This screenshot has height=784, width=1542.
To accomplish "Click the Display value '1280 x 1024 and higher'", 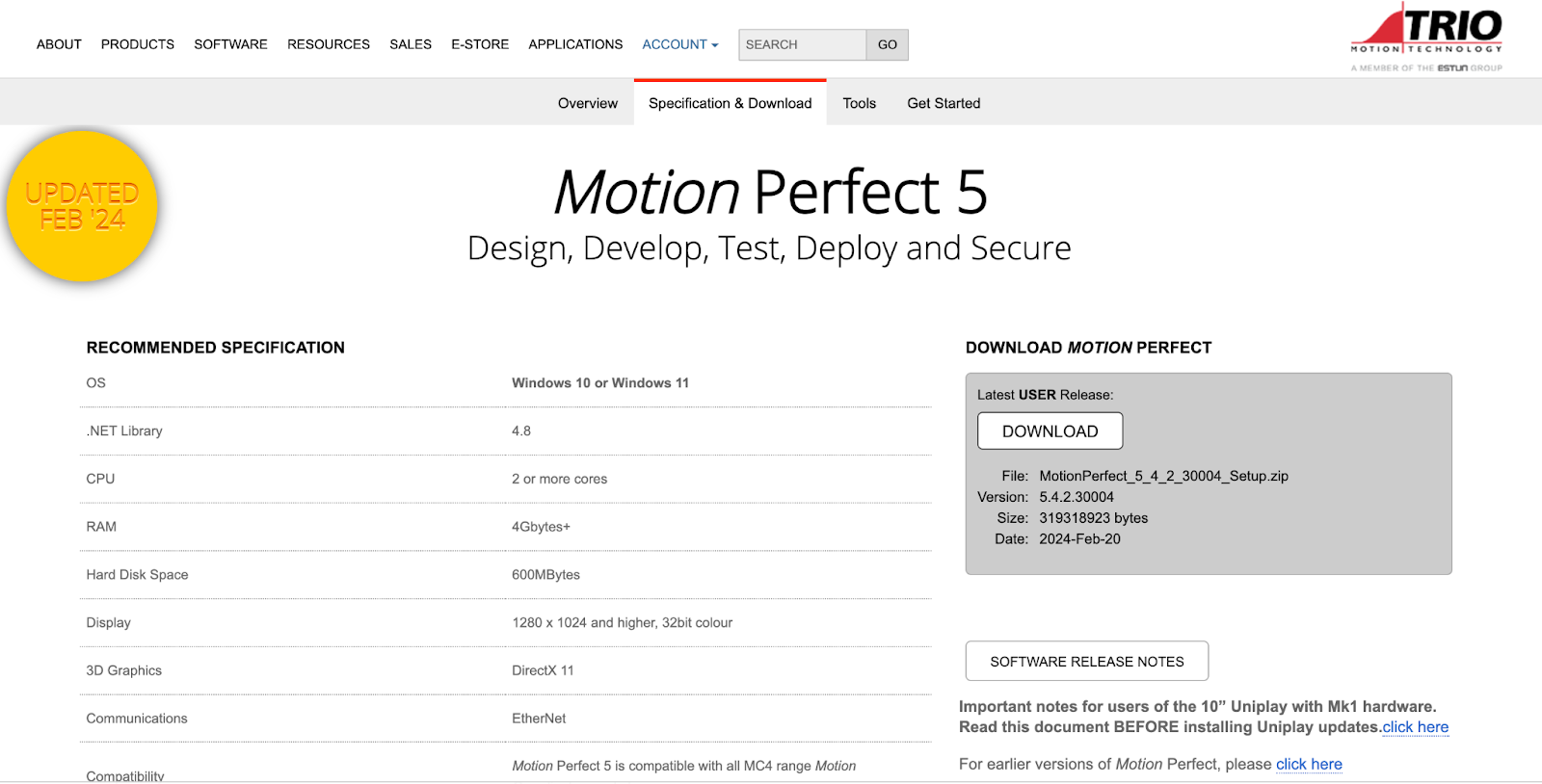I will (x=622, y=623).
